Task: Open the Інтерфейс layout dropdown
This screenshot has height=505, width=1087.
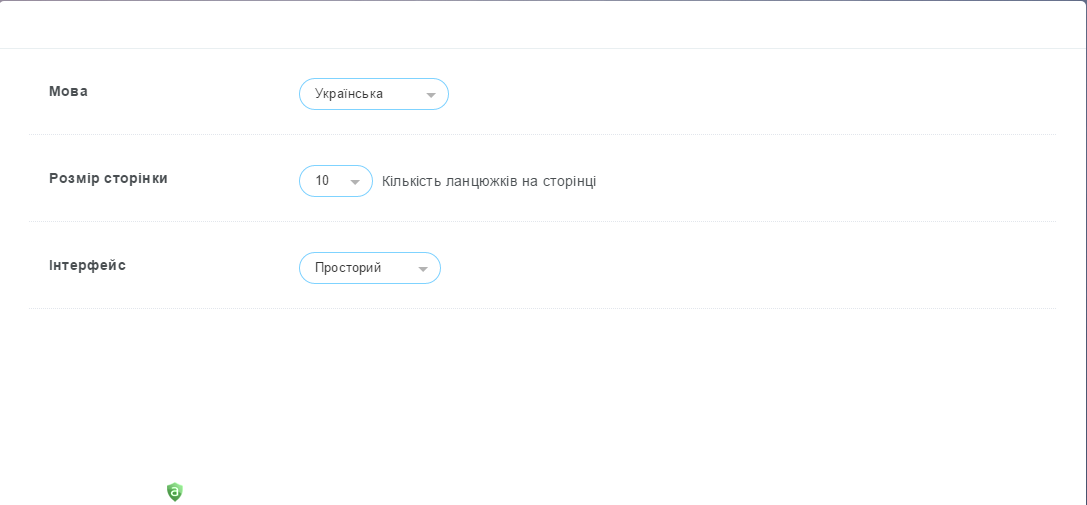Action: click(369, 268)
